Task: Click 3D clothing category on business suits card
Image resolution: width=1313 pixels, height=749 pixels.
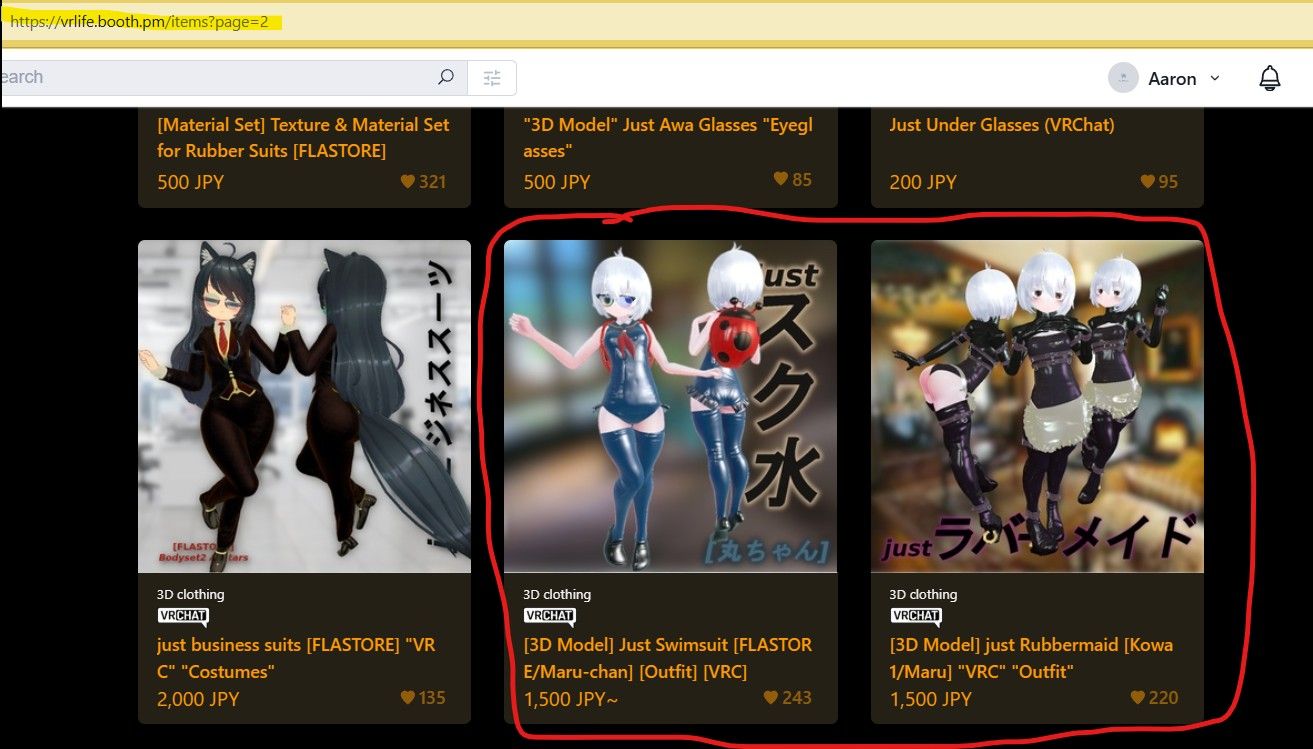Action: (191, 594)
